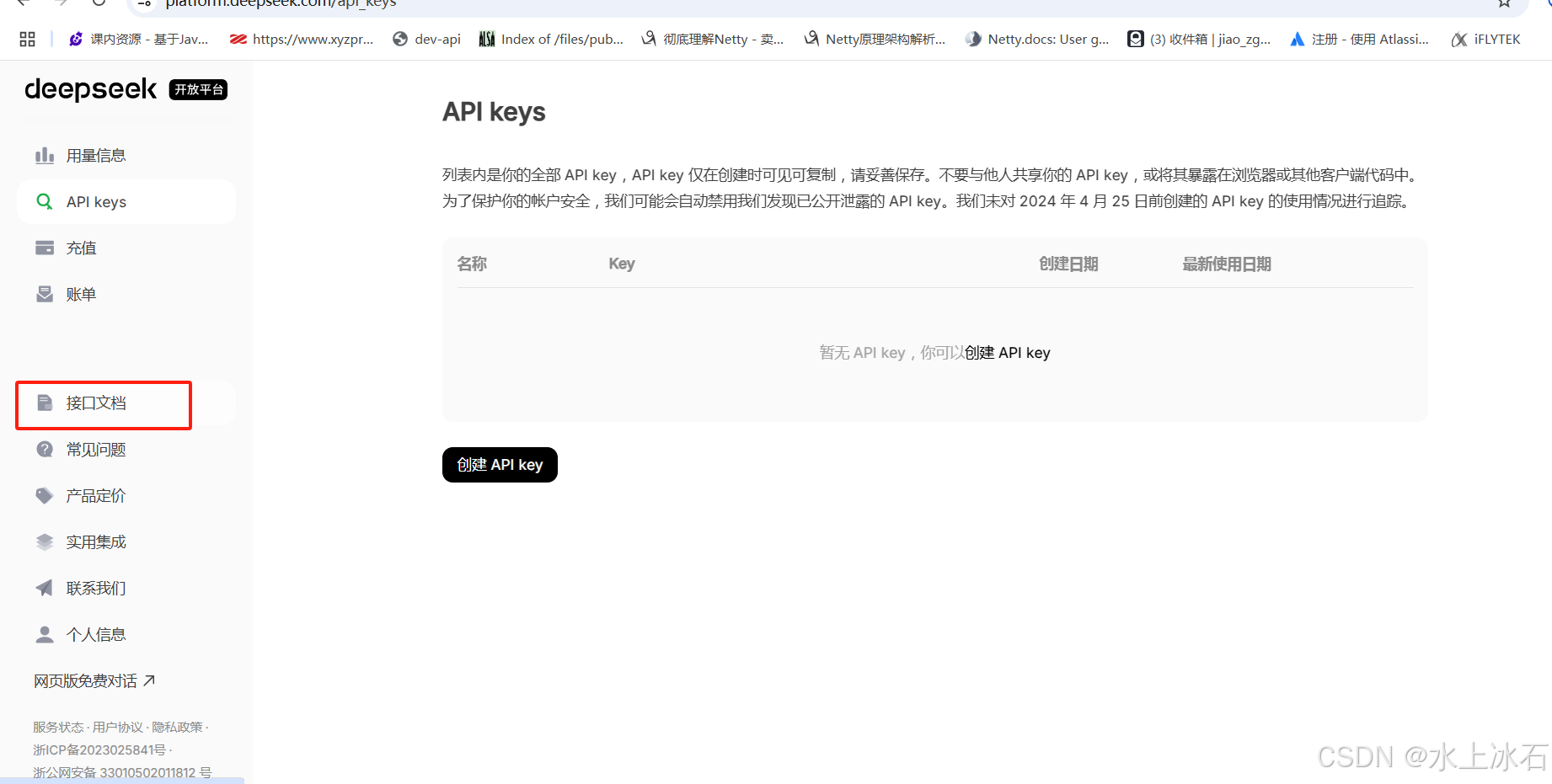Select API keys in the sidebar
The width and height of the screenshot is (1552, 784).
tap(126, 202)
